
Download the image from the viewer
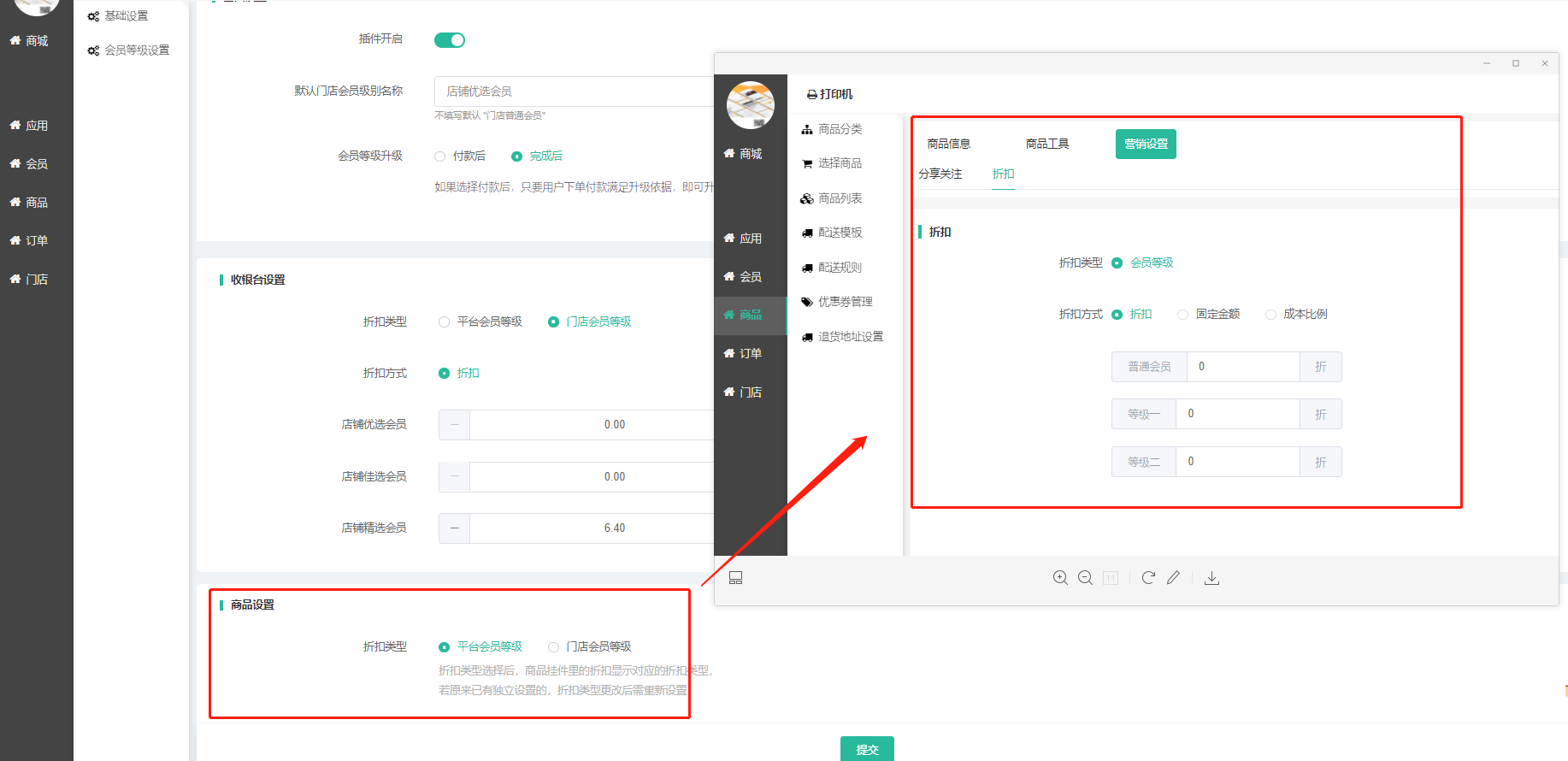point(1211,578)
